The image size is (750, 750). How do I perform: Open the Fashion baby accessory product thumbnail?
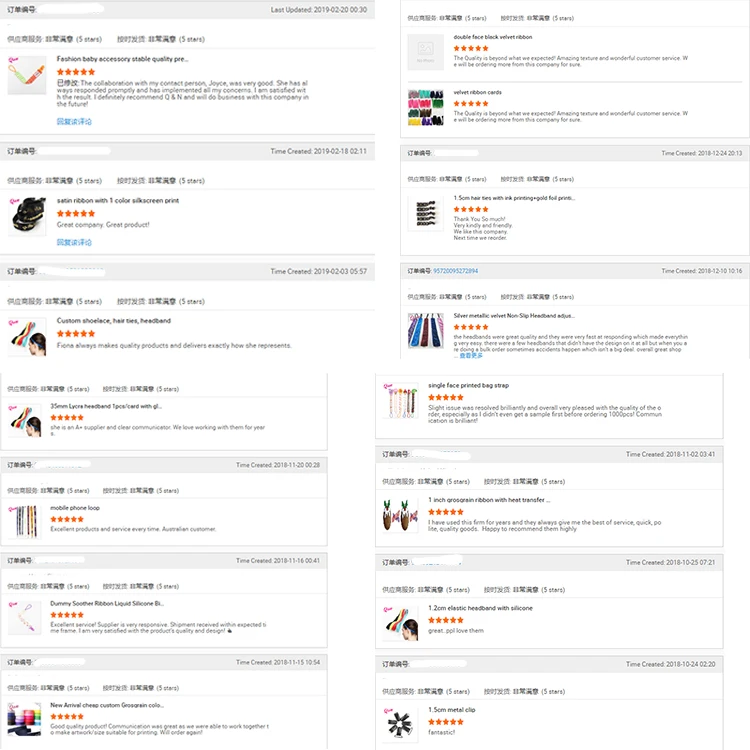[x=27, y=75]
